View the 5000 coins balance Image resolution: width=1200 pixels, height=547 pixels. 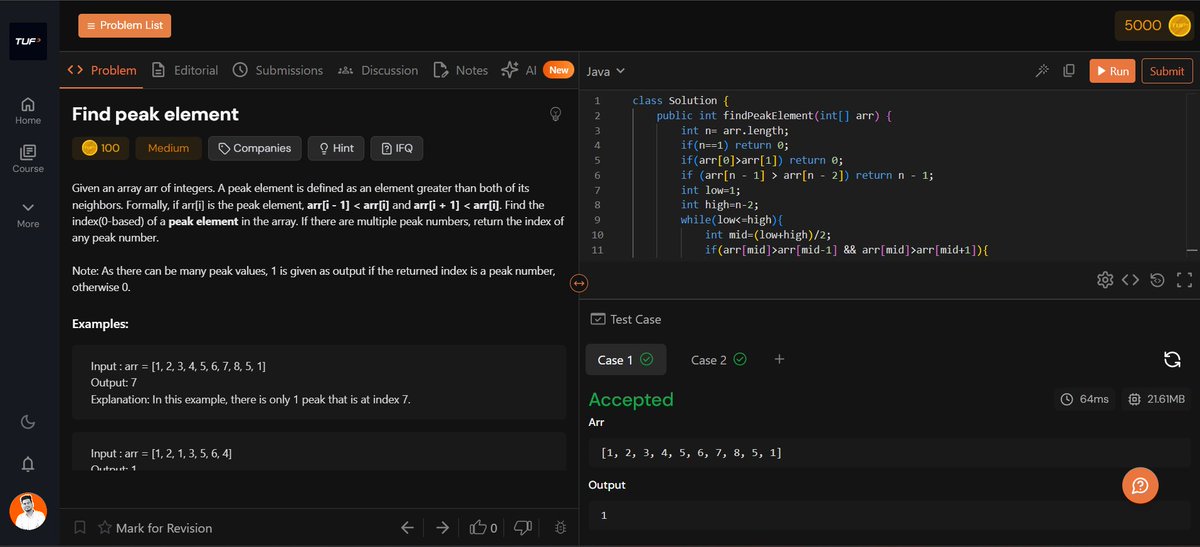1154,25
